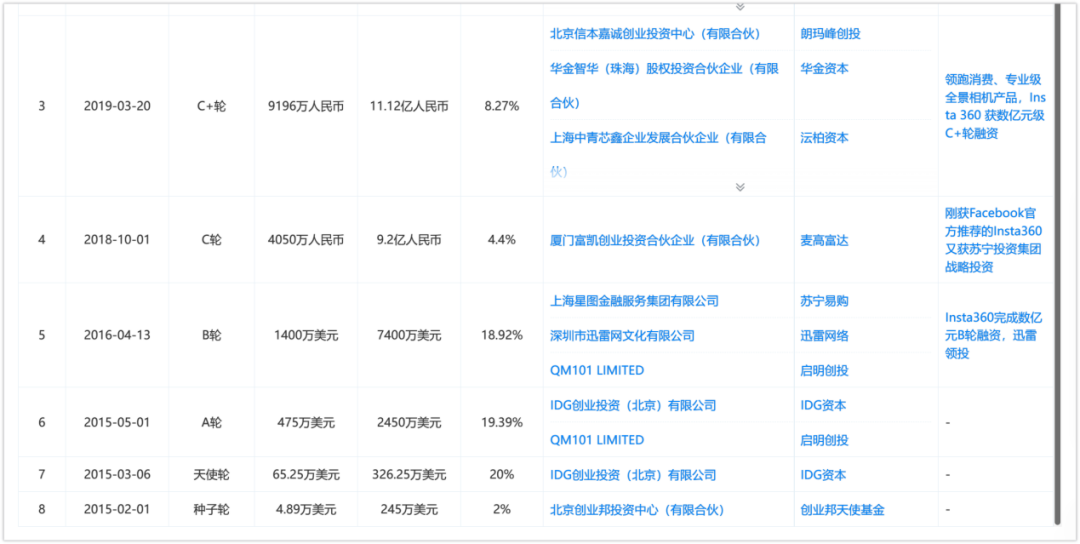Open 上海星图金融服务集团有限公司 link

[634, 301]
